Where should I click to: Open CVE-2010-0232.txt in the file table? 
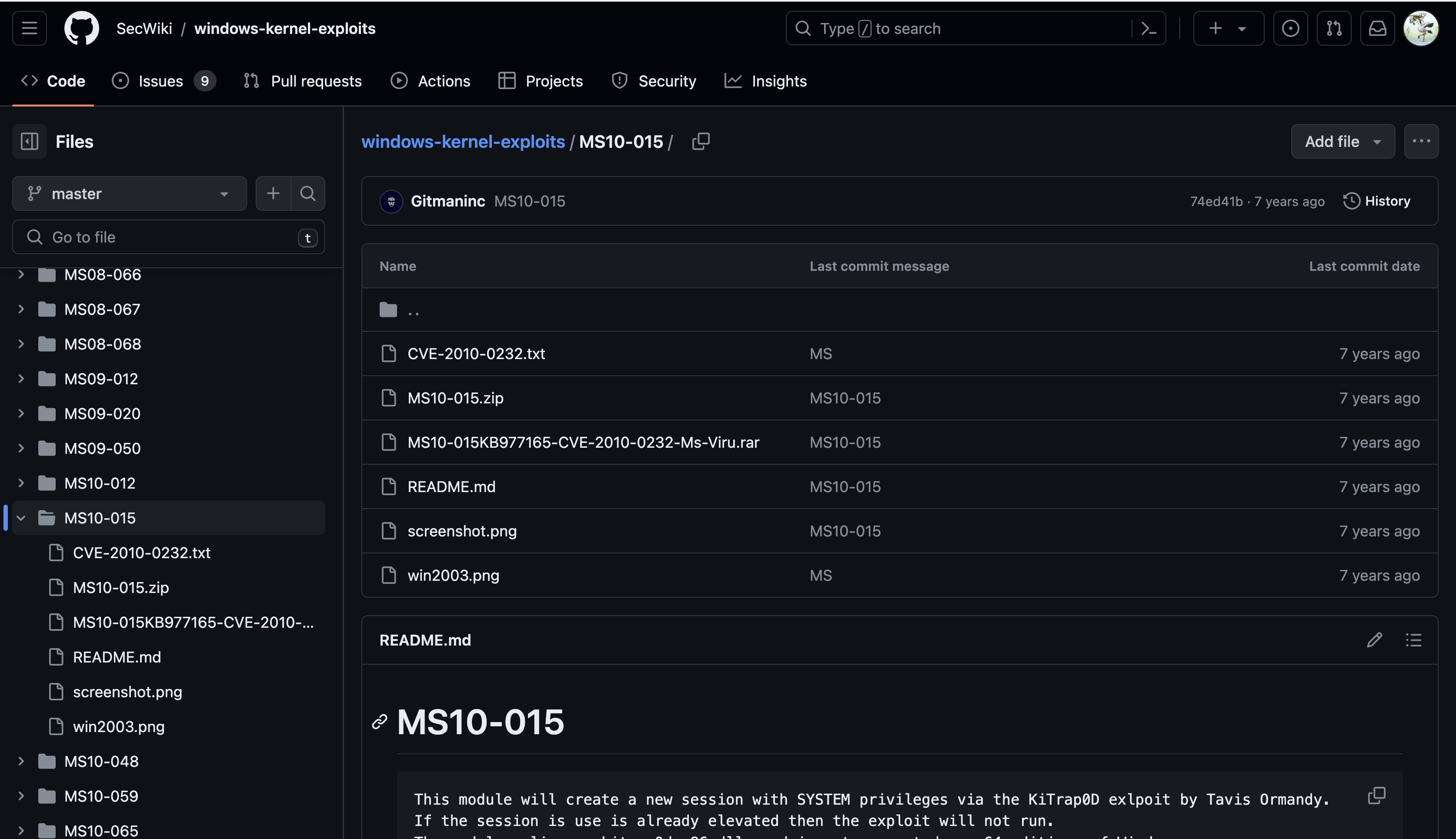pos(476,353)
